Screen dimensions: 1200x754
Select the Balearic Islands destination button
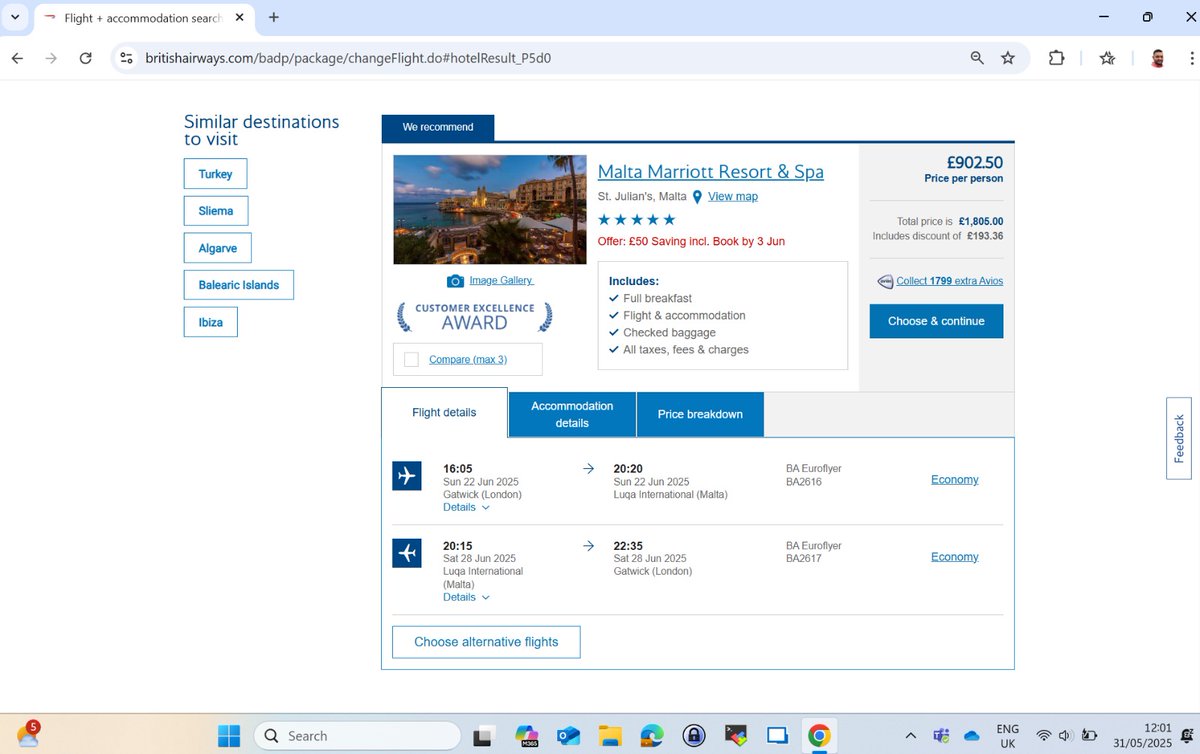[x=239, y=285]
